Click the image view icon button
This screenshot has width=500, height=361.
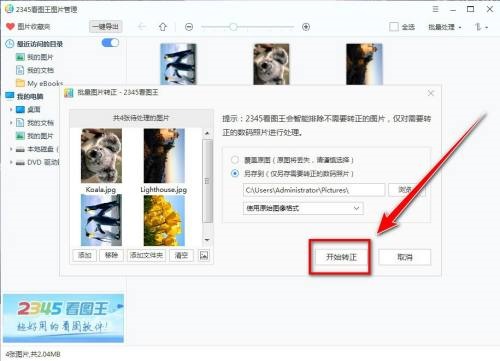204,255
